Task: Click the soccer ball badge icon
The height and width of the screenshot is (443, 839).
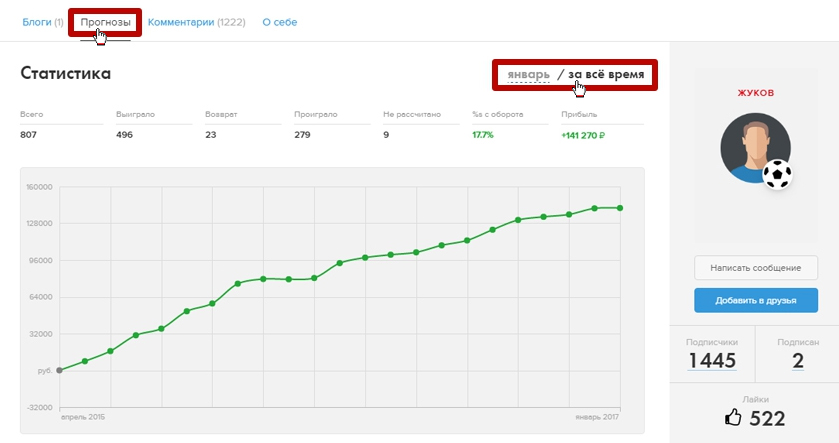Action: click(777, 174)
